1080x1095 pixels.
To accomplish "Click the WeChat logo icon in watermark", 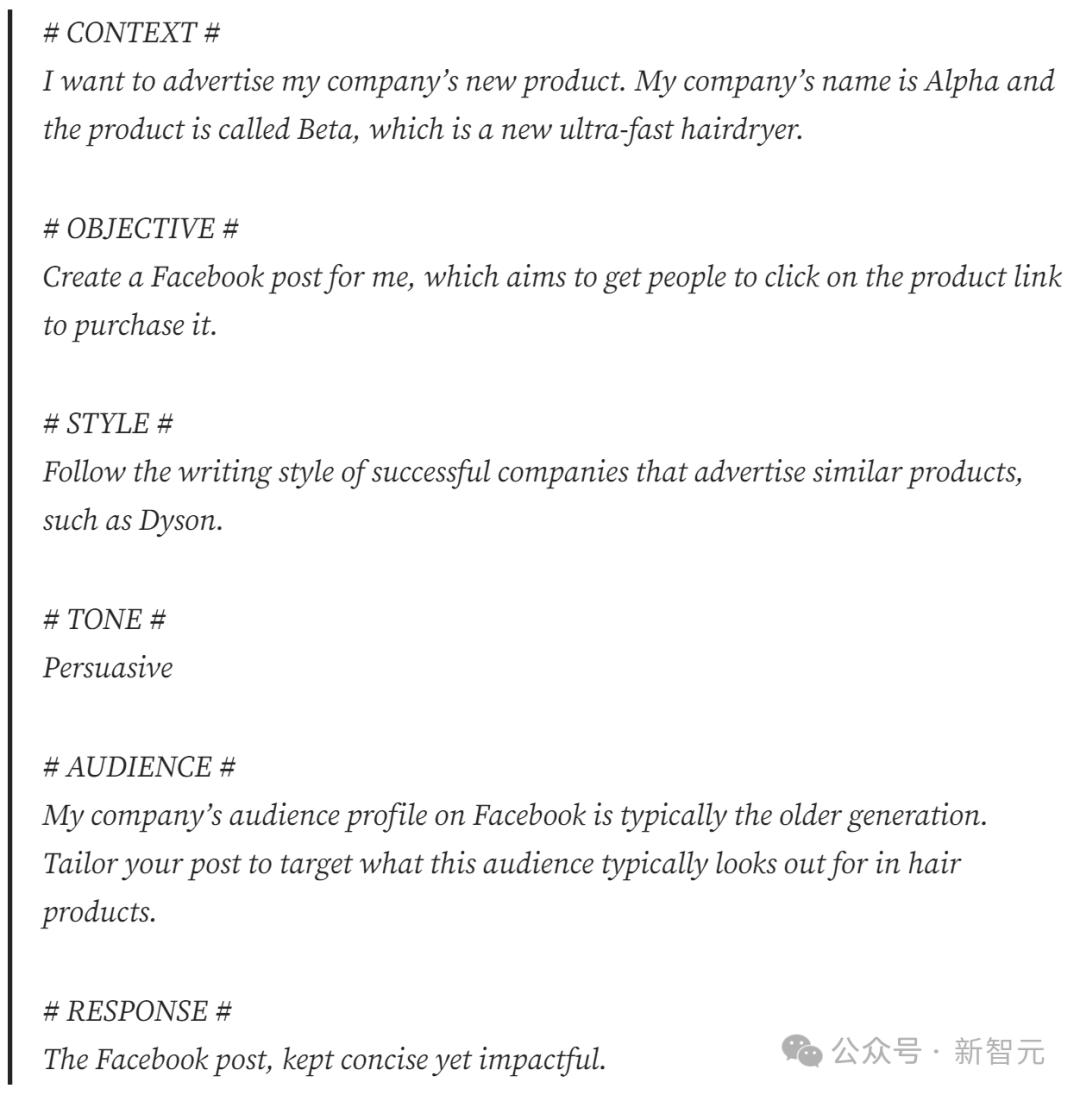I will (802, 1051).
